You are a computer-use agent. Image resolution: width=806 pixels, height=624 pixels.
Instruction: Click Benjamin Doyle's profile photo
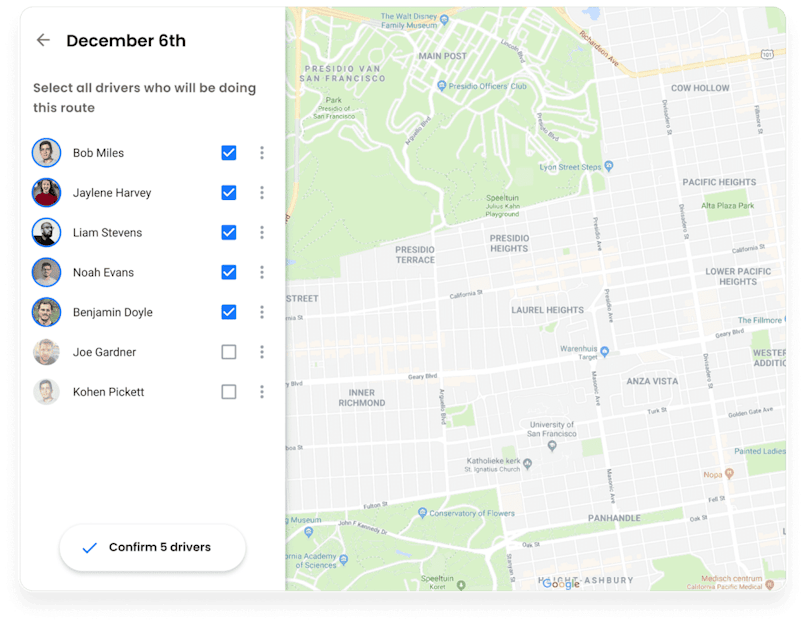[46, 312]
